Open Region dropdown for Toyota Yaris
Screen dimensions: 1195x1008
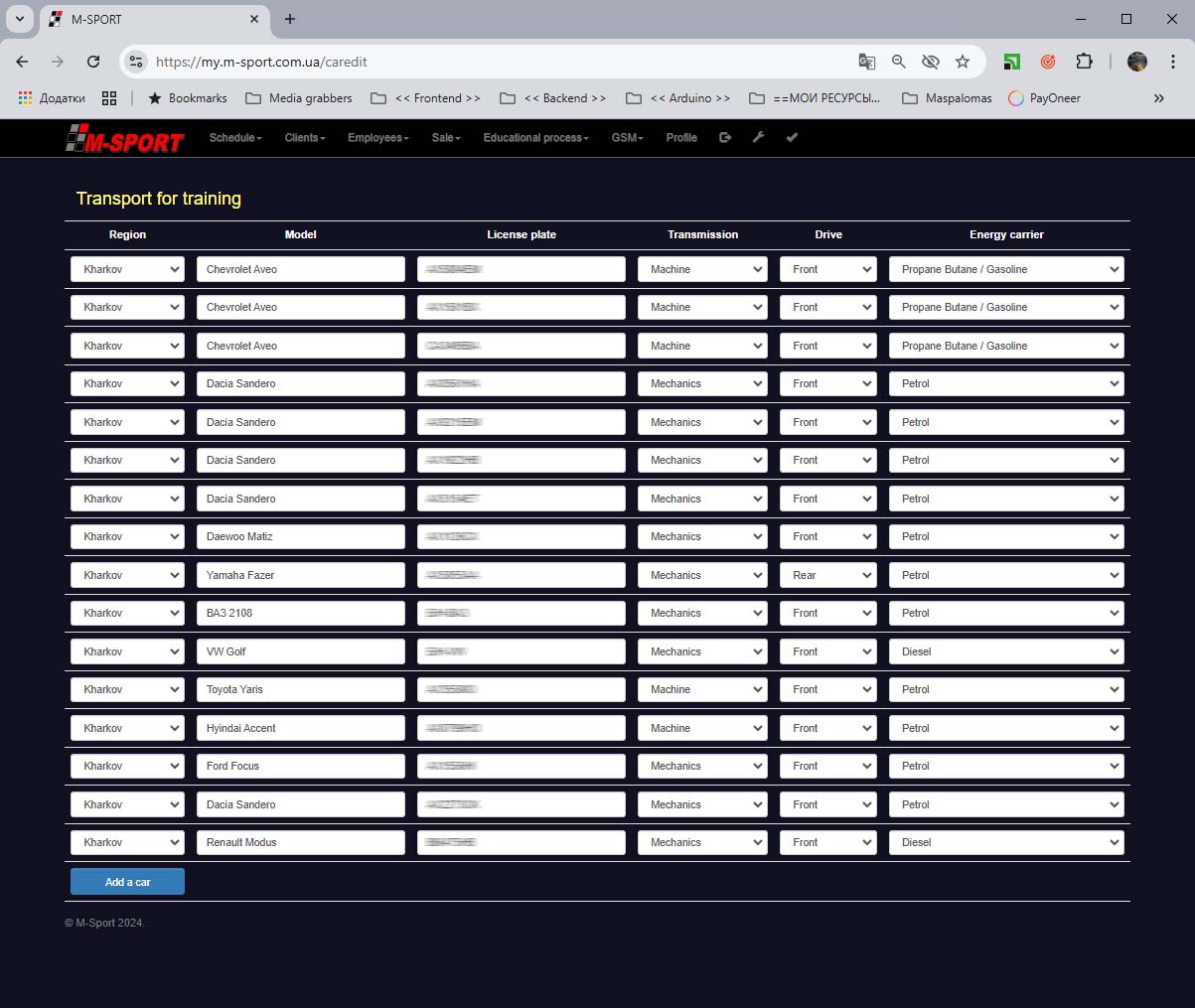pyautogui.click(x=127, y=690)
